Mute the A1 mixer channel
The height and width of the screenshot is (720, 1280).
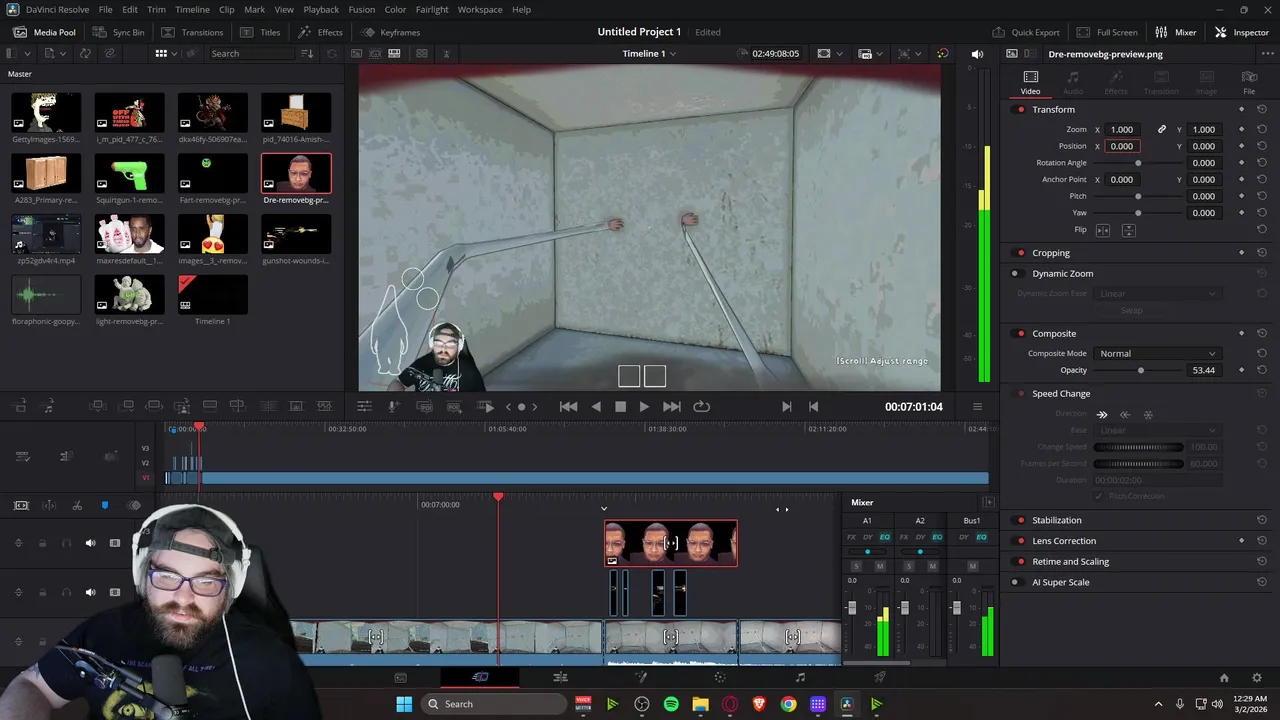[x=879, y=566]
